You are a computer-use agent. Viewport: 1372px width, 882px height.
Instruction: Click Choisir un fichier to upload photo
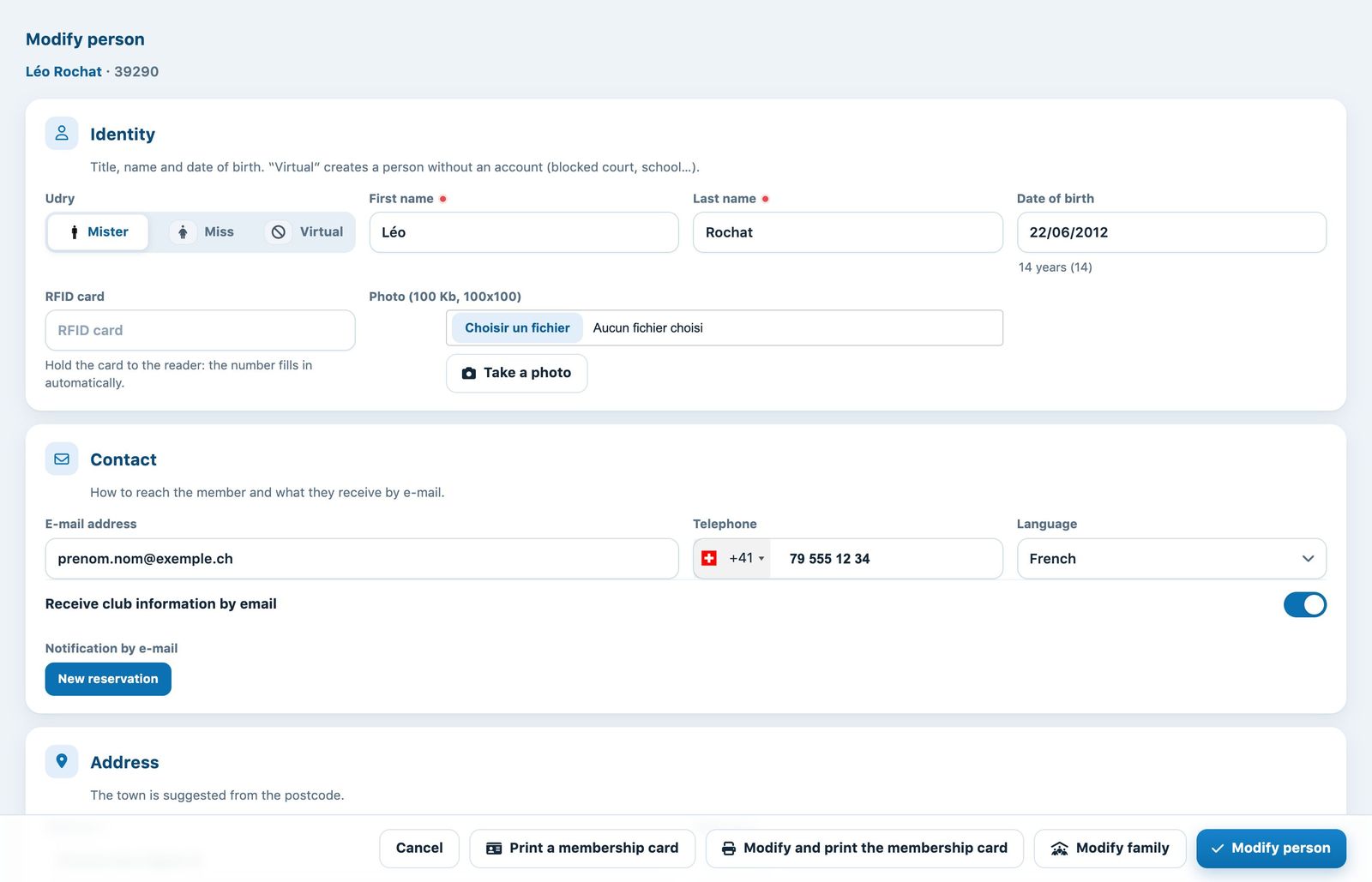(x=517, y=328)
